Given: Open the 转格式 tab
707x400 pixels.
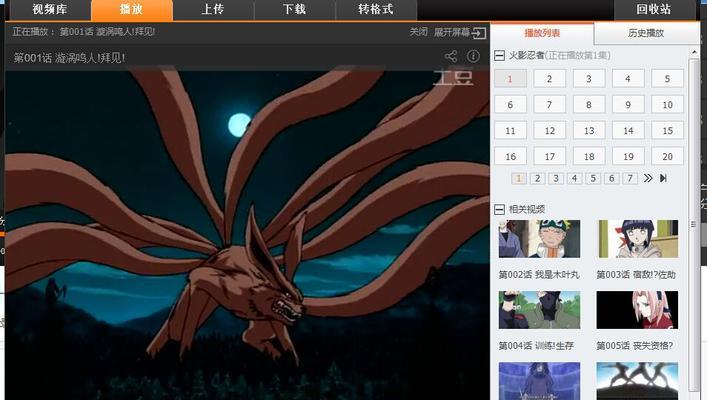Looking at the screenshot, I should [x=376, y=9].
